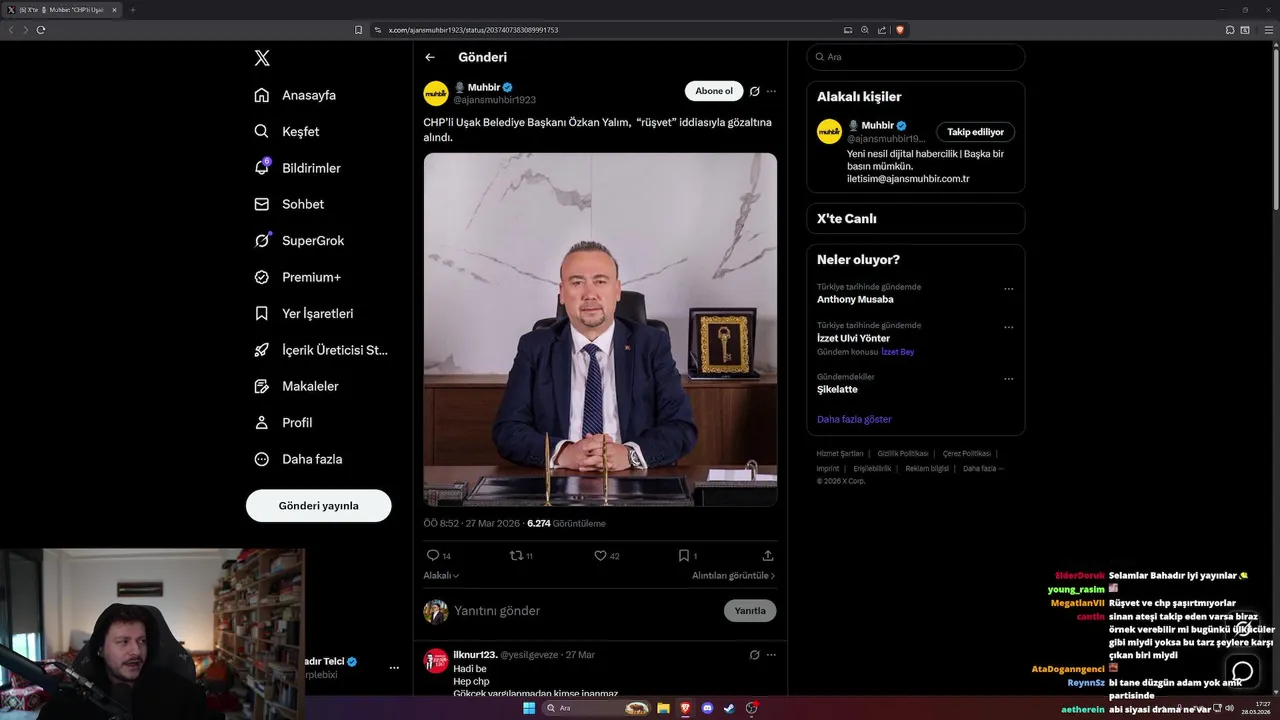Click the share icon on the post
Viewport: 1280px width, 720px height.
click(768, 555)
